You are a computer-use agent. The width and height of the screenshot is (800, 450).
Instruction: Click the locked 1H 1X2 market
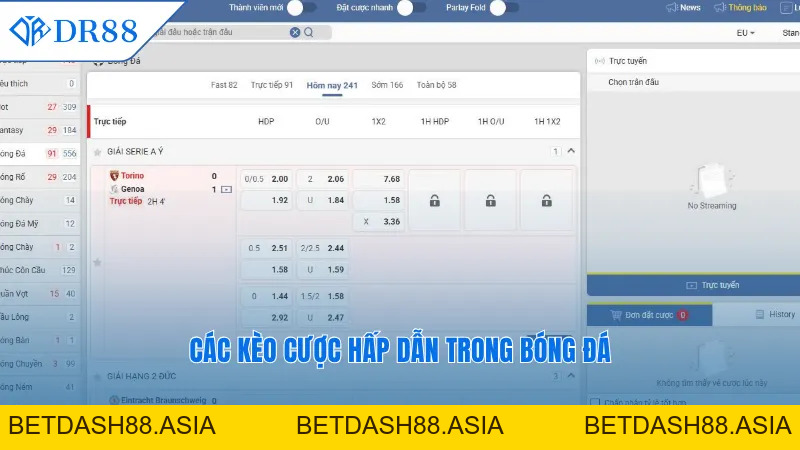[x=546, y=201]
